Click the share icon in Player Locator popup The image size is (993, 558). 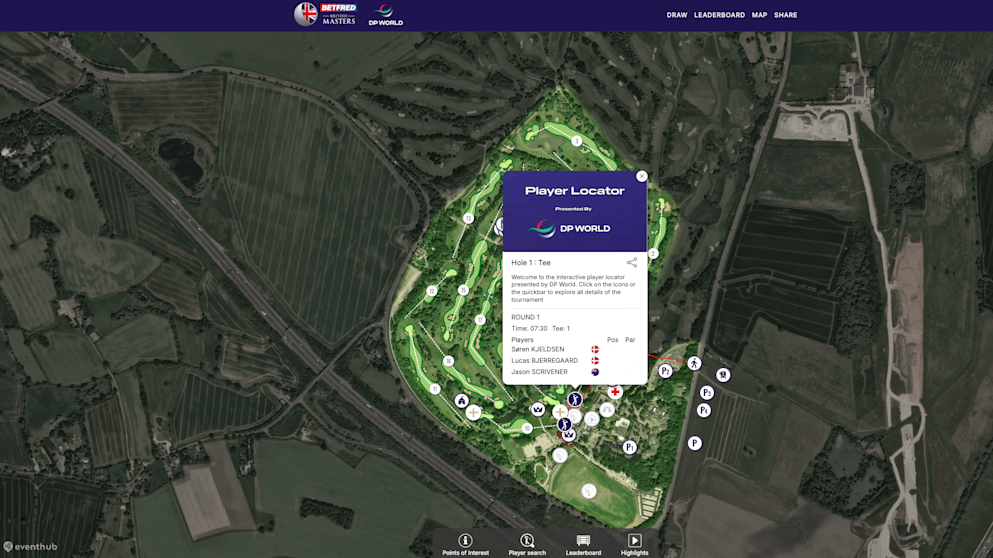point(632,263)
